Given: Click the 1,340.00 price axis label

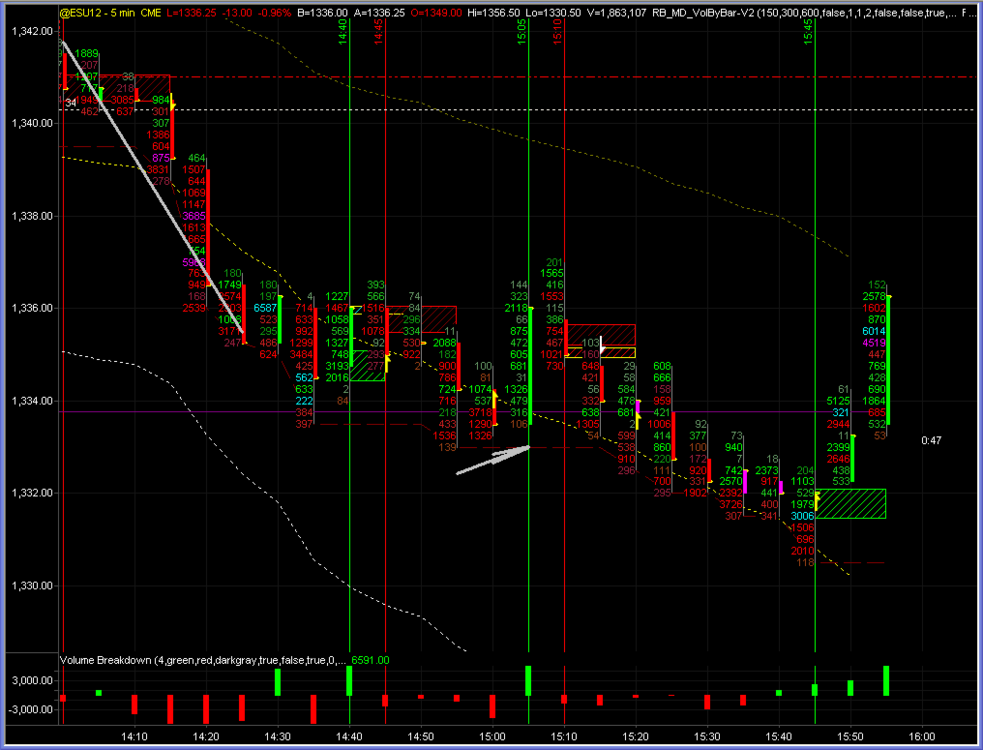Looking at the screenshot, I should click(32, 124).
